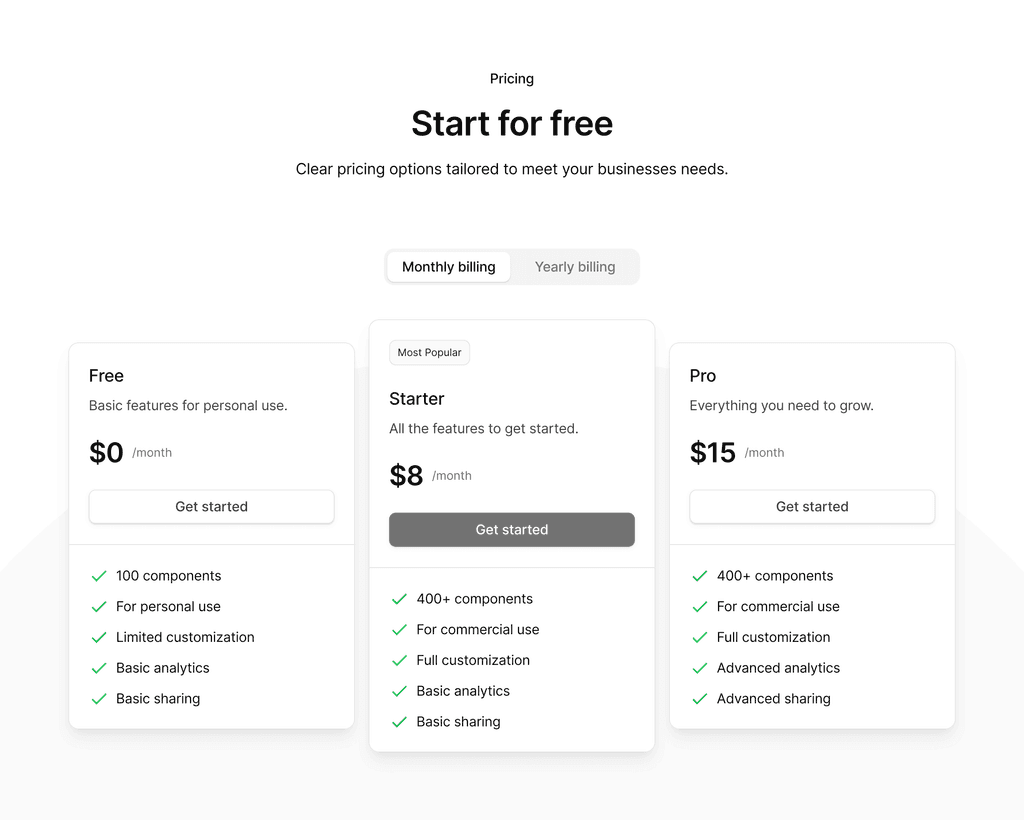The height and width of the screenshot is (820, 1024).
Task: Select the "Free" plan card title
Action: [105, 376]
